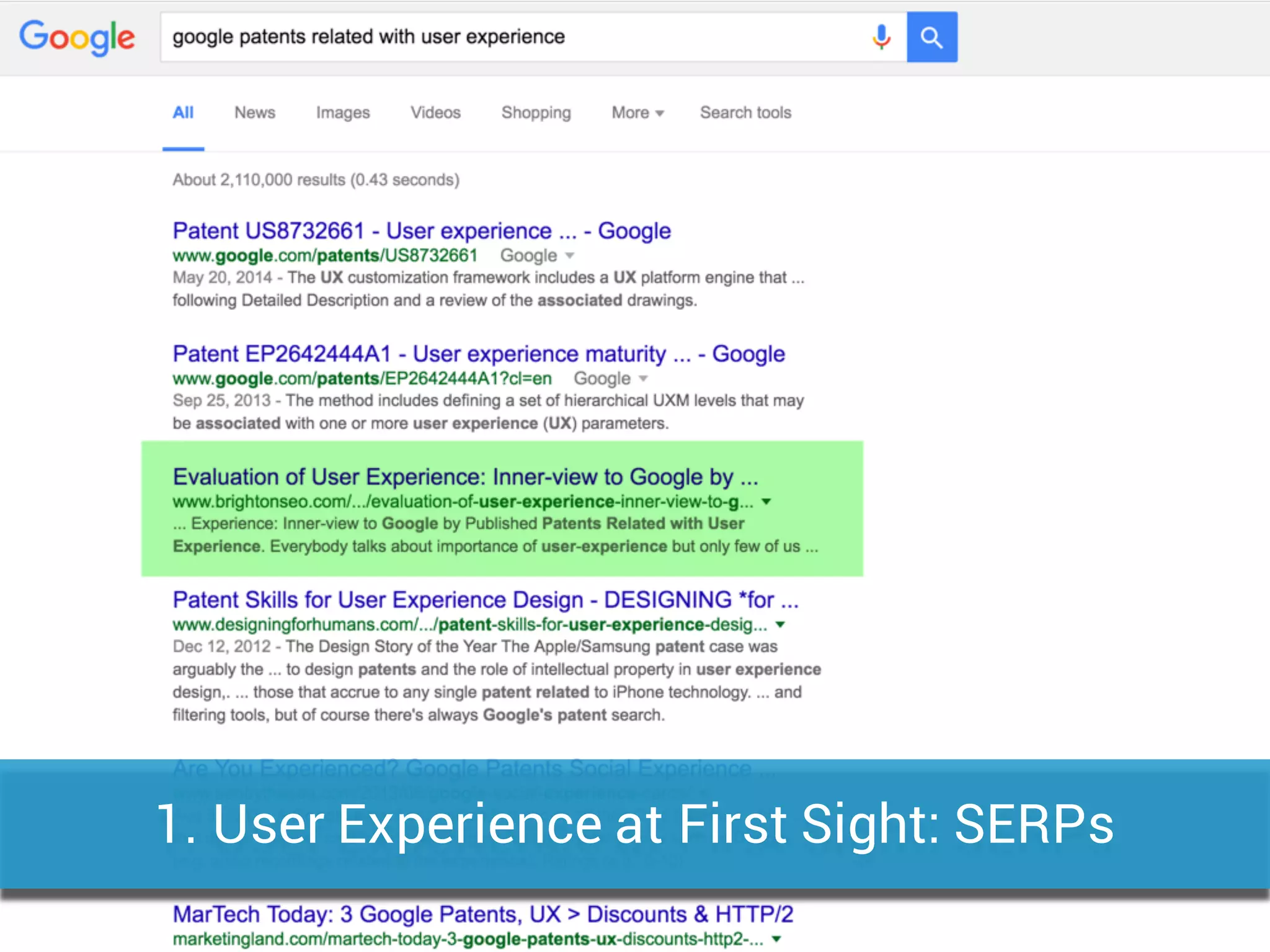Switch to the Videos tab
1270x952 pixels.
click(x=435, y=113)
